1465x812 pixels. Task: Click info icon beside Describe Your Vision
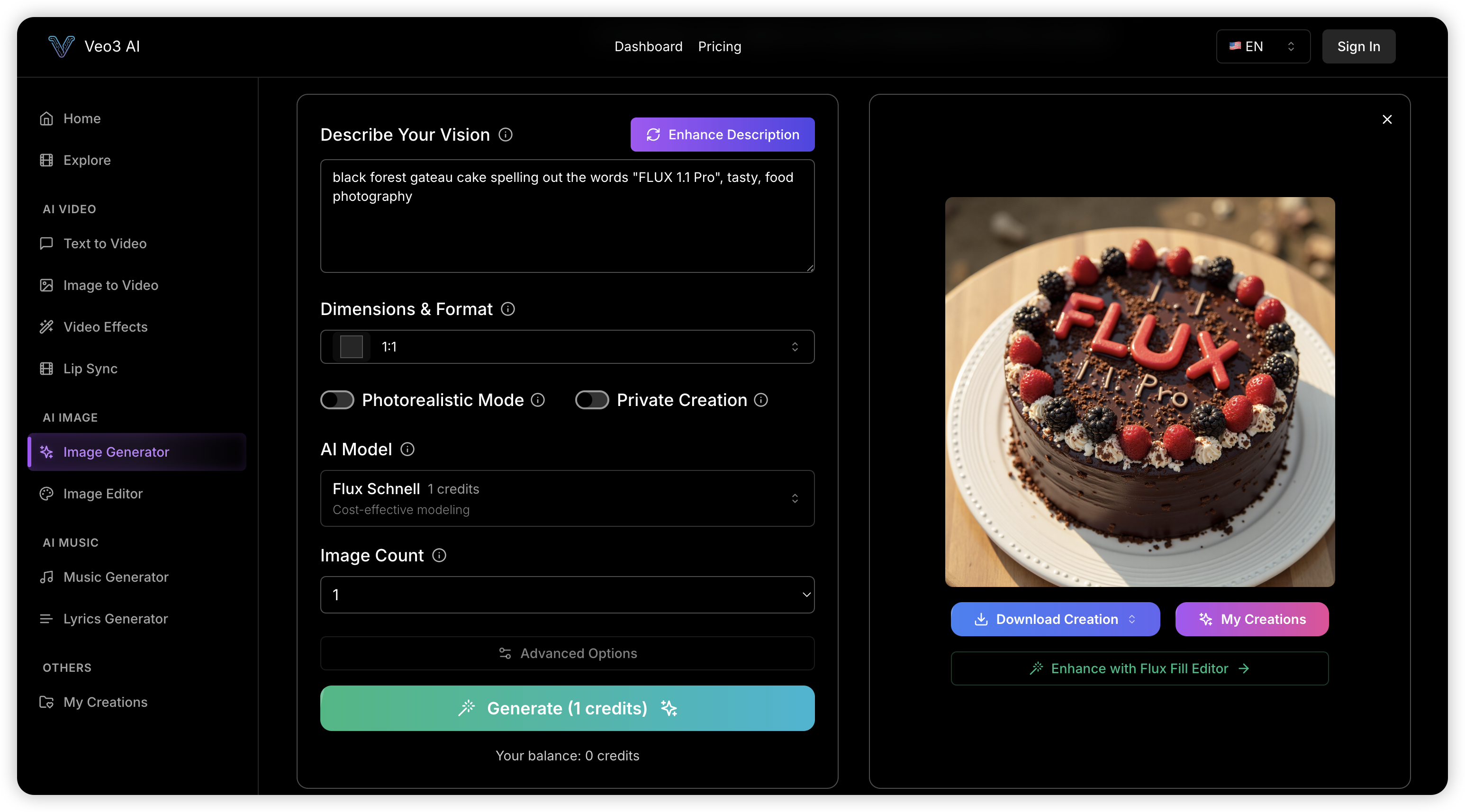(x=505, y=135)
